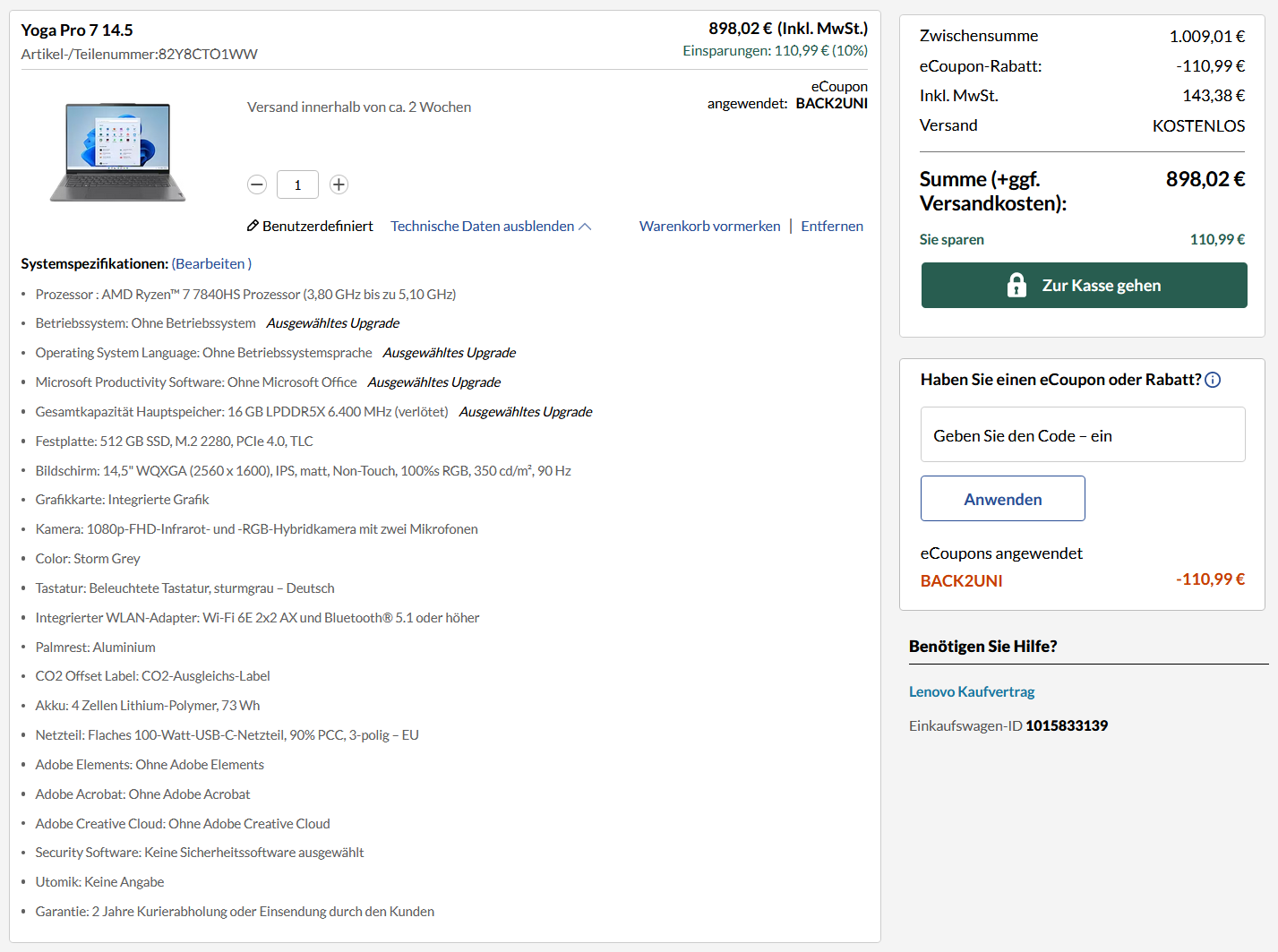
Task: Click the Einkaufswagen-ID number
Action: pyautogui.click(x=1068, y=725)
